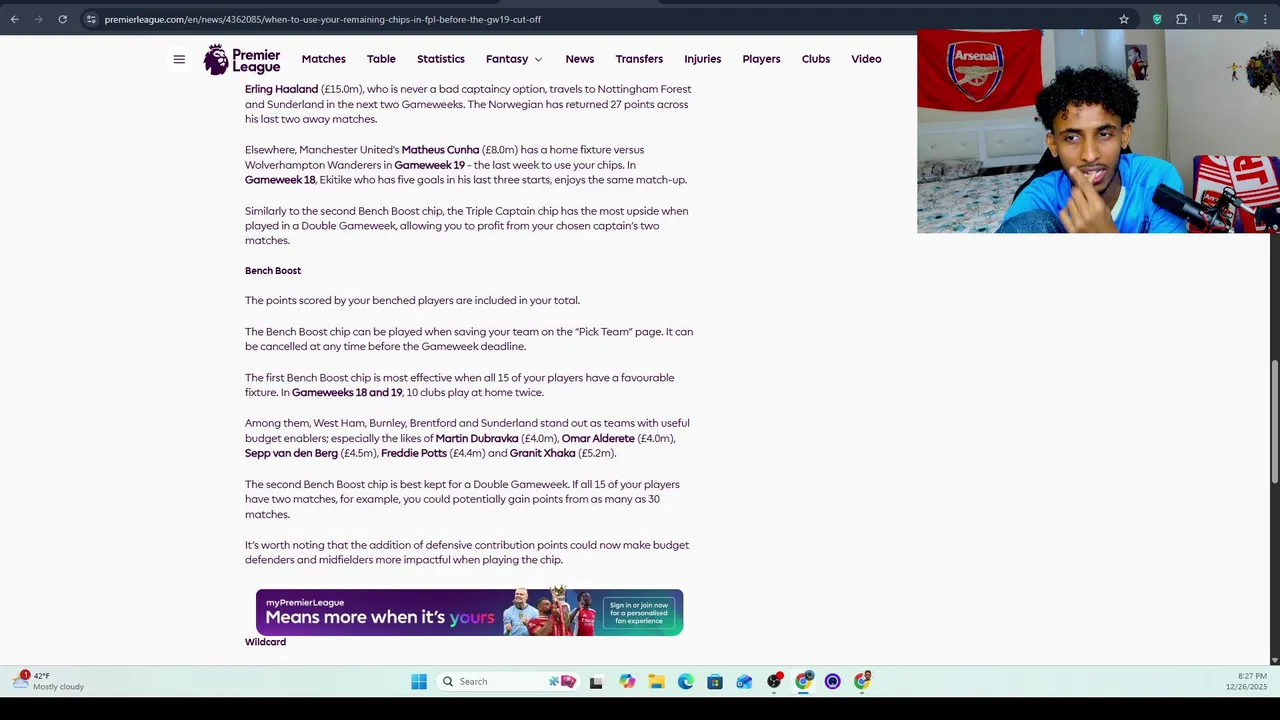Open the Windows Start menu
This screenshot has height=720, width=1280.
pos(419,682)
